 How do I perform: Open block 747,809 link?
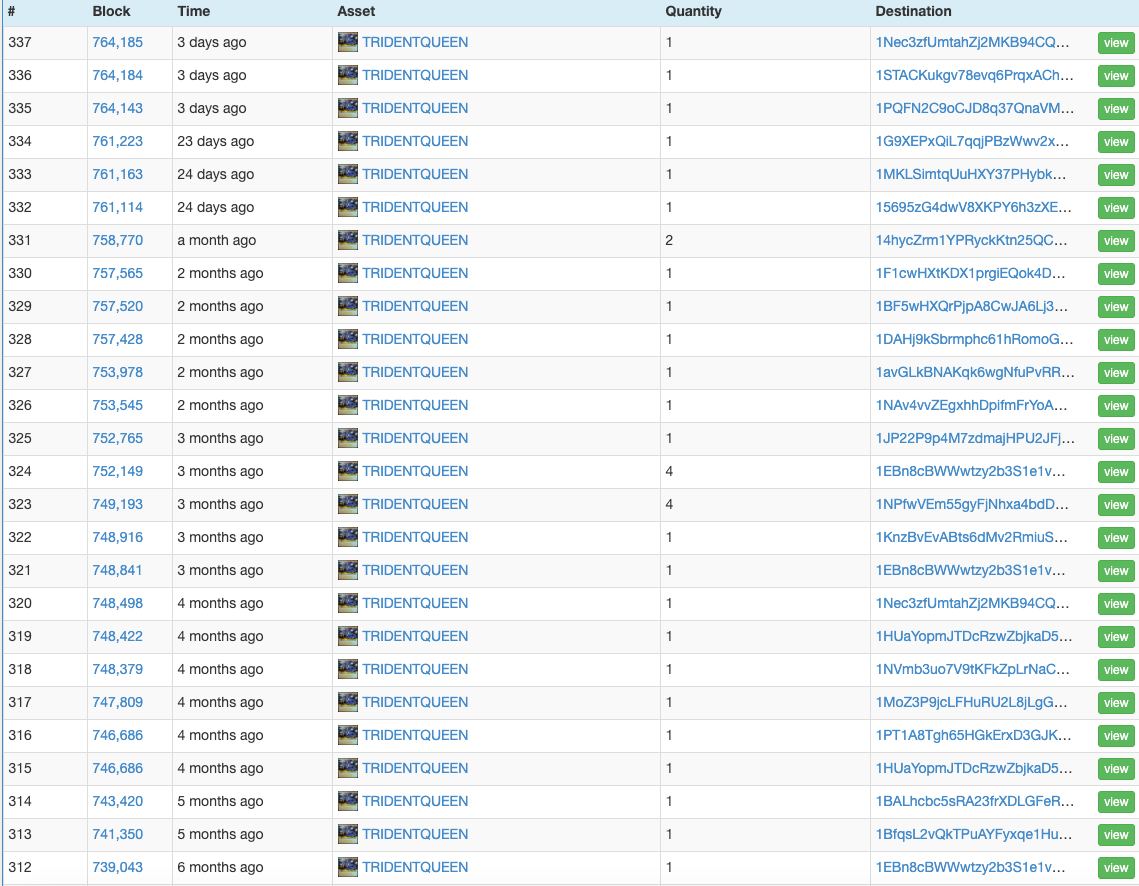pyautogui.click(x=118, y=702)
